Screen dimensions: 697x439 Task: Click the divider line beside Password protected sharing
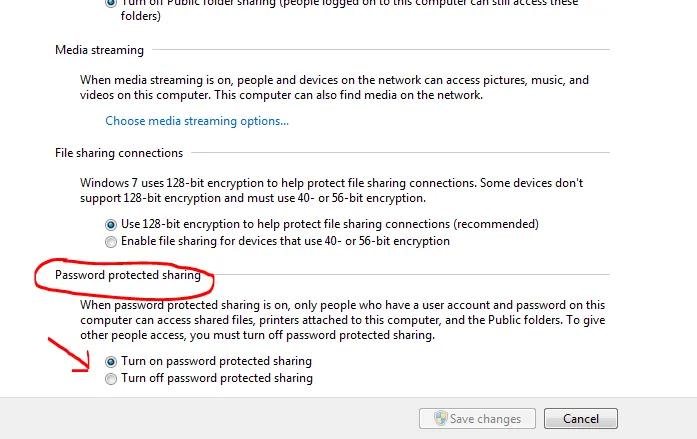[x=410, y=274]
